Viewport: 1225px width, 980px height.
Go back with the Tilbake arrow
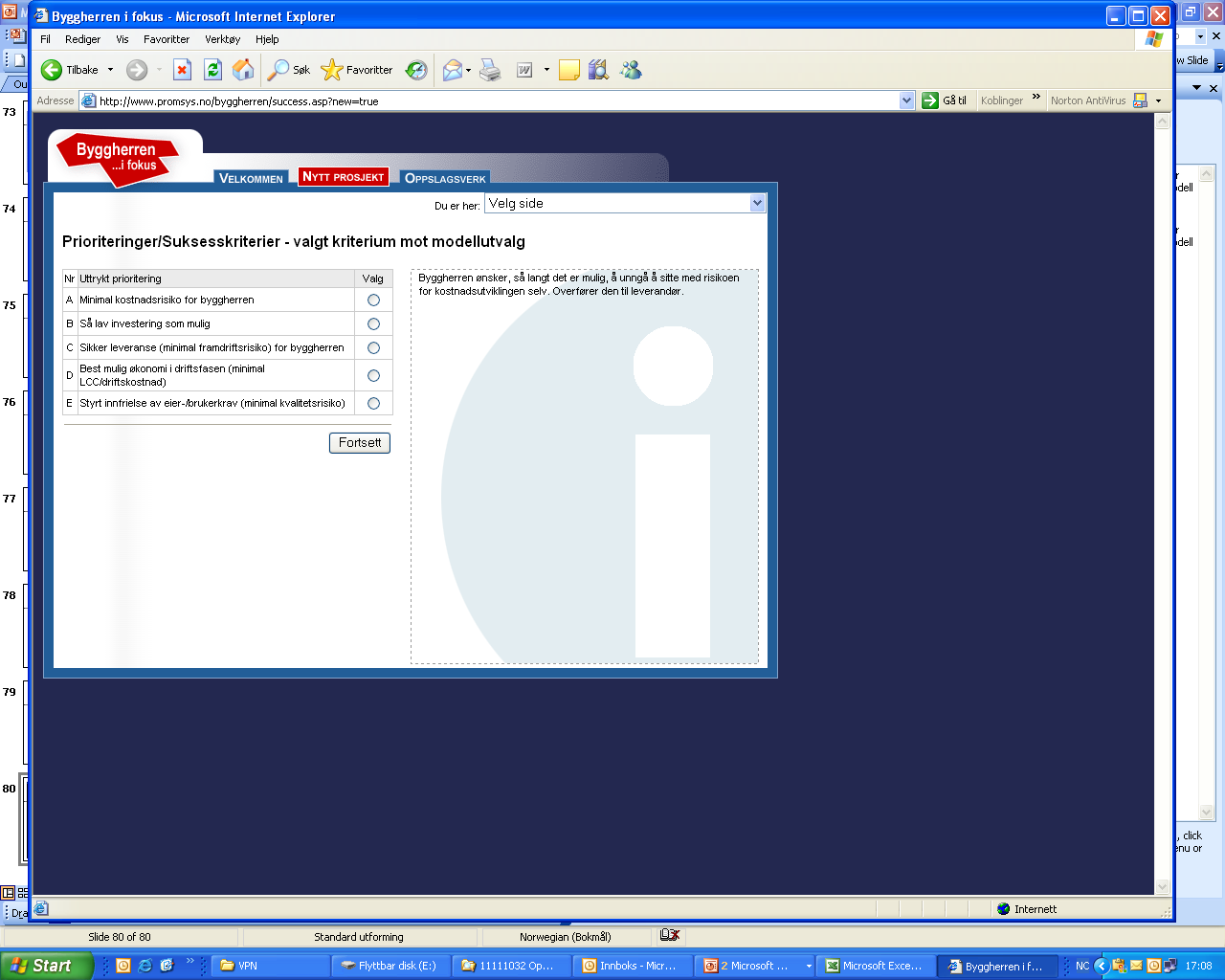pos(69,70)
